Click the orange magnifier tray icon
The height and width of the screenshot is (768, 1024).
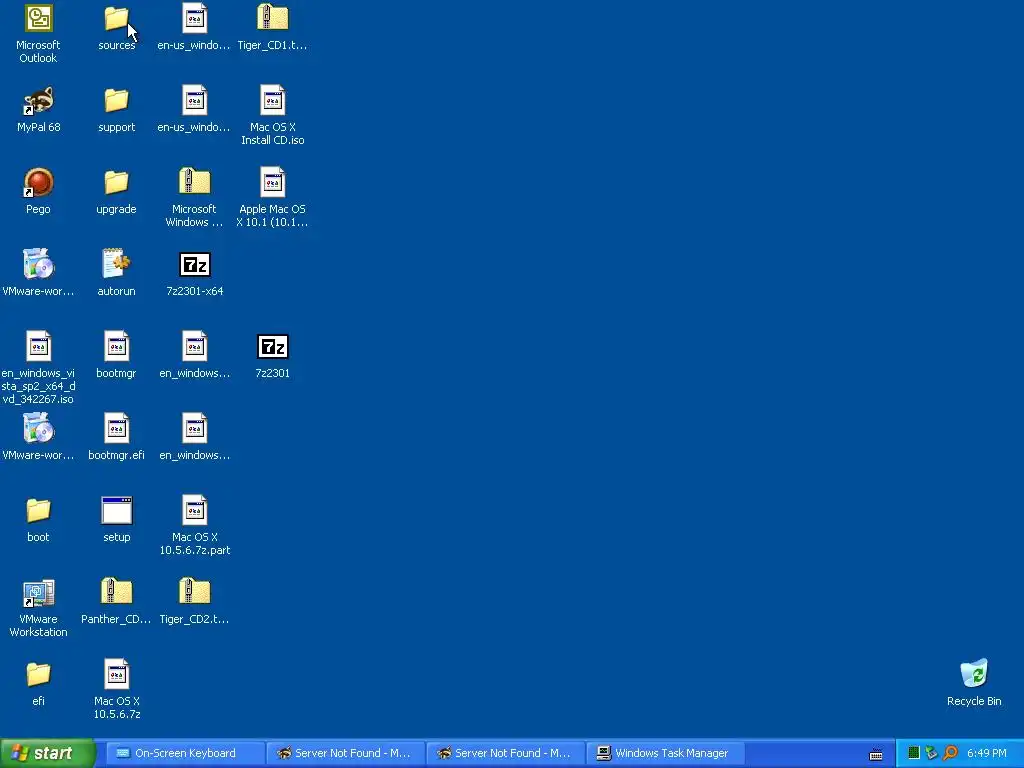pyautogui.click(x=950, y=753)
